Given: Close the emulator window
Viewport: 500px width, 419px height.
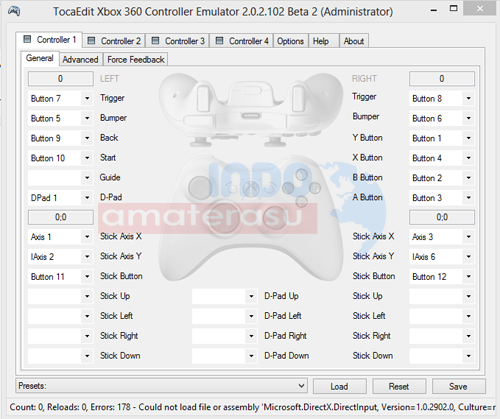Looking at the screenshot, I should click(x=480, y=9).
